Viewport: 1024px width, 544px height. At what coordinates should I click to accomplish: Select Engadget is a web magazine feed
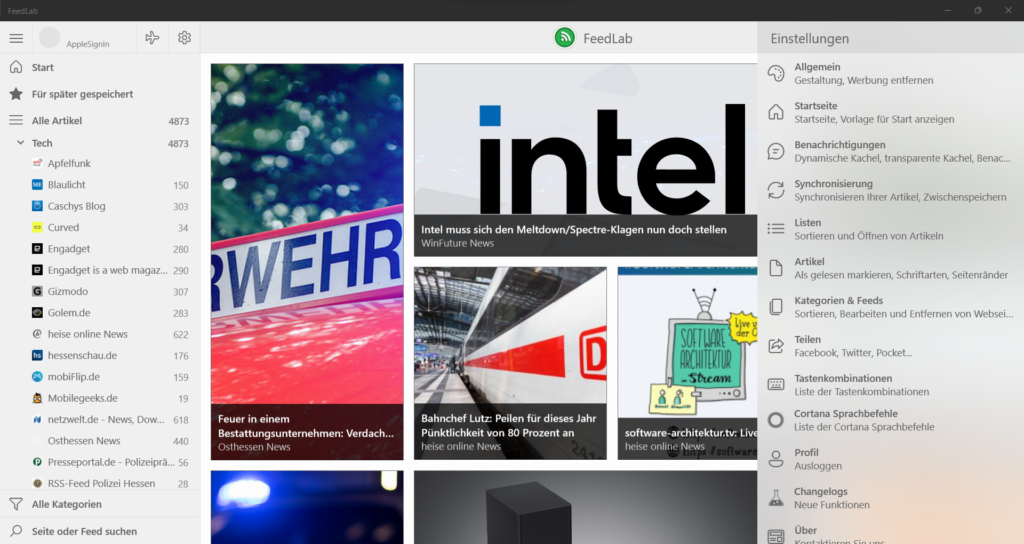point(100,270)
